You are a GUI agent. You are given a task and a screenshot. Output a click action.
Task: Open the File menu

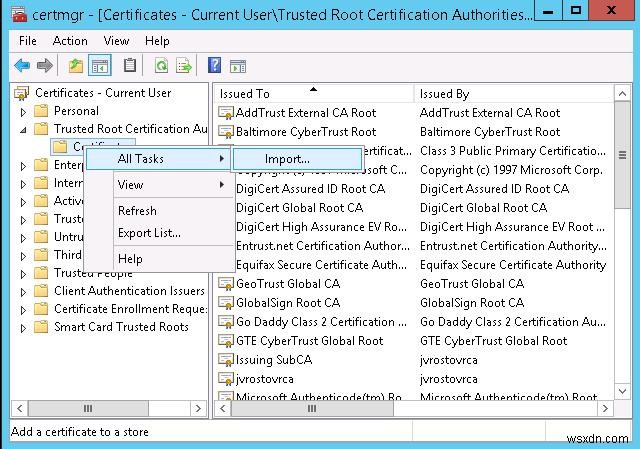point(28,41)
